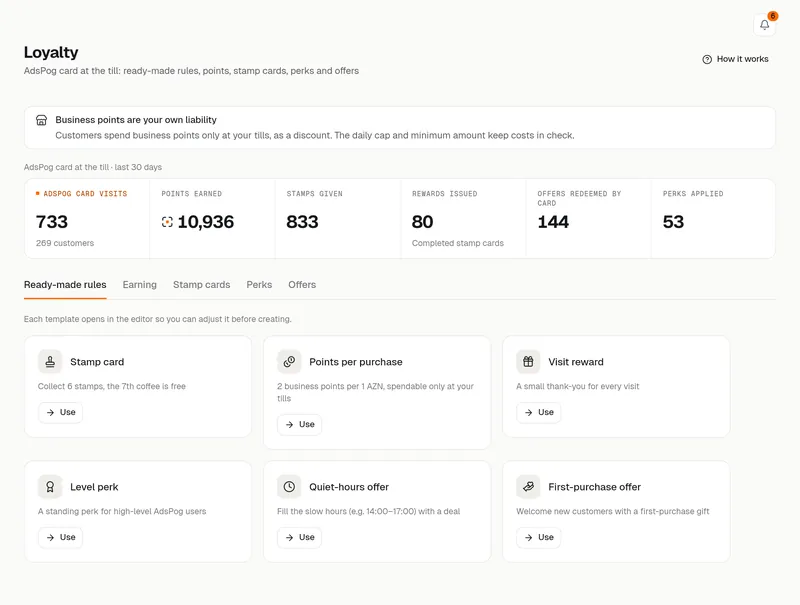Select the Ready-made rules tab
The image size is (800, 605).
coord(65,285)
